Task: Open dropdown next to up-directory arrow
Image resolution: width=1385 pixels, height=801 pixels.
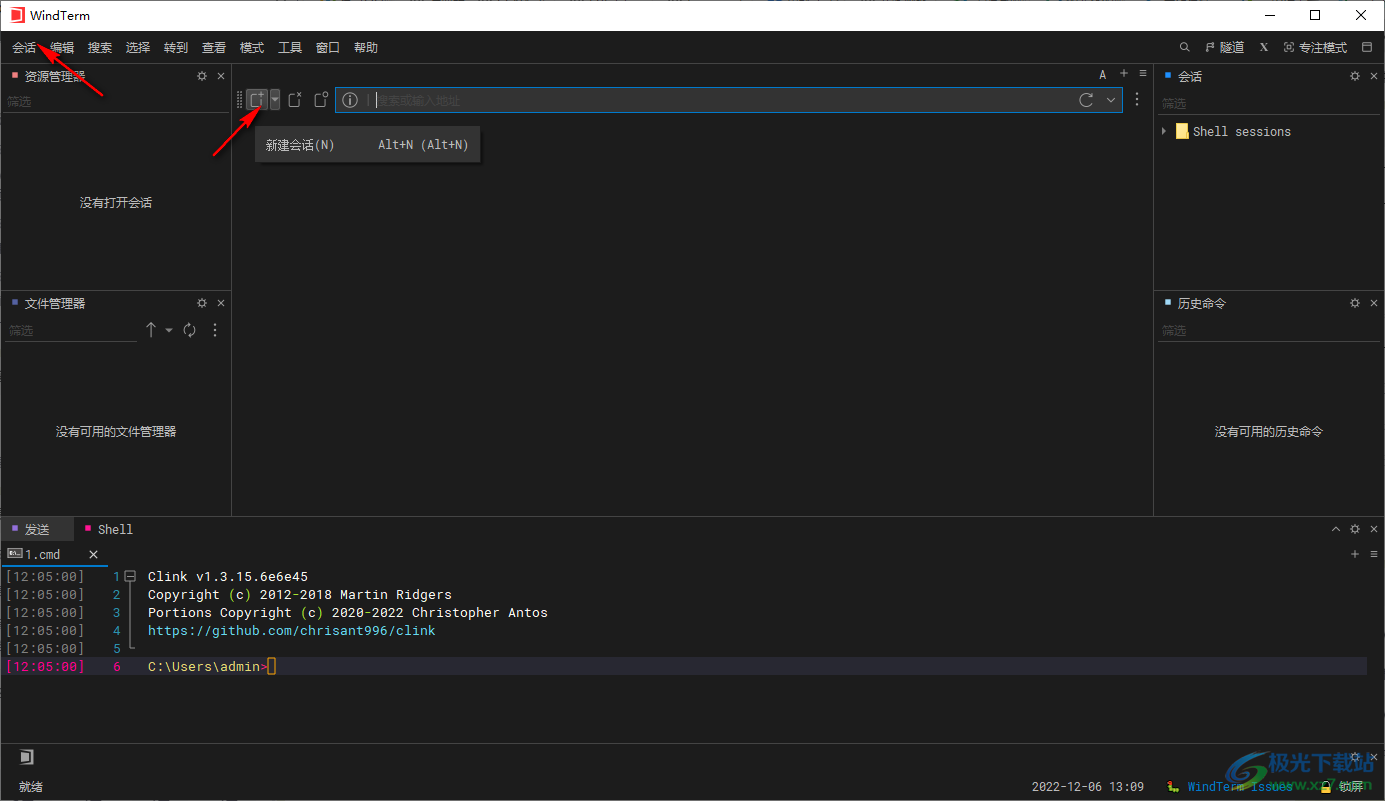Action: tap(169, 330)
